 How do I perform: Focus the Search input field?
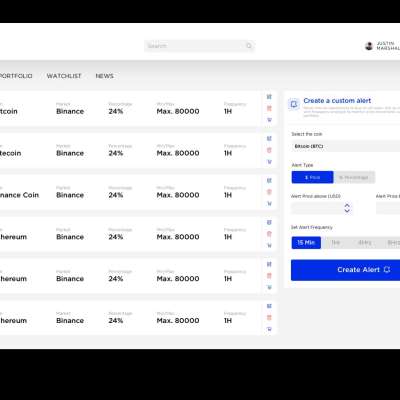point(199,46)
